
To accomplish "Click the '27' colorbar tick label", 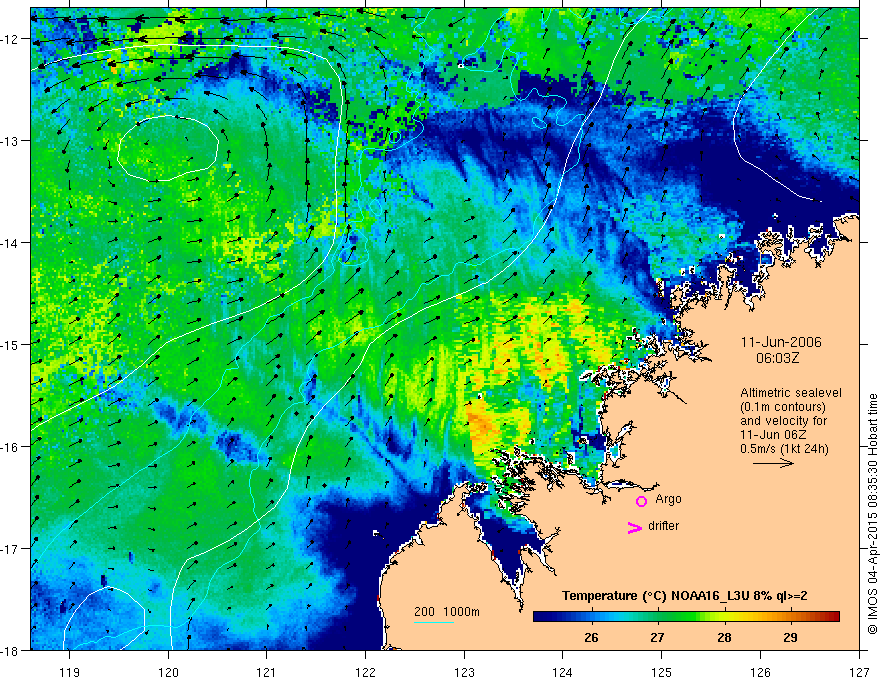I will tap(657, 637).
